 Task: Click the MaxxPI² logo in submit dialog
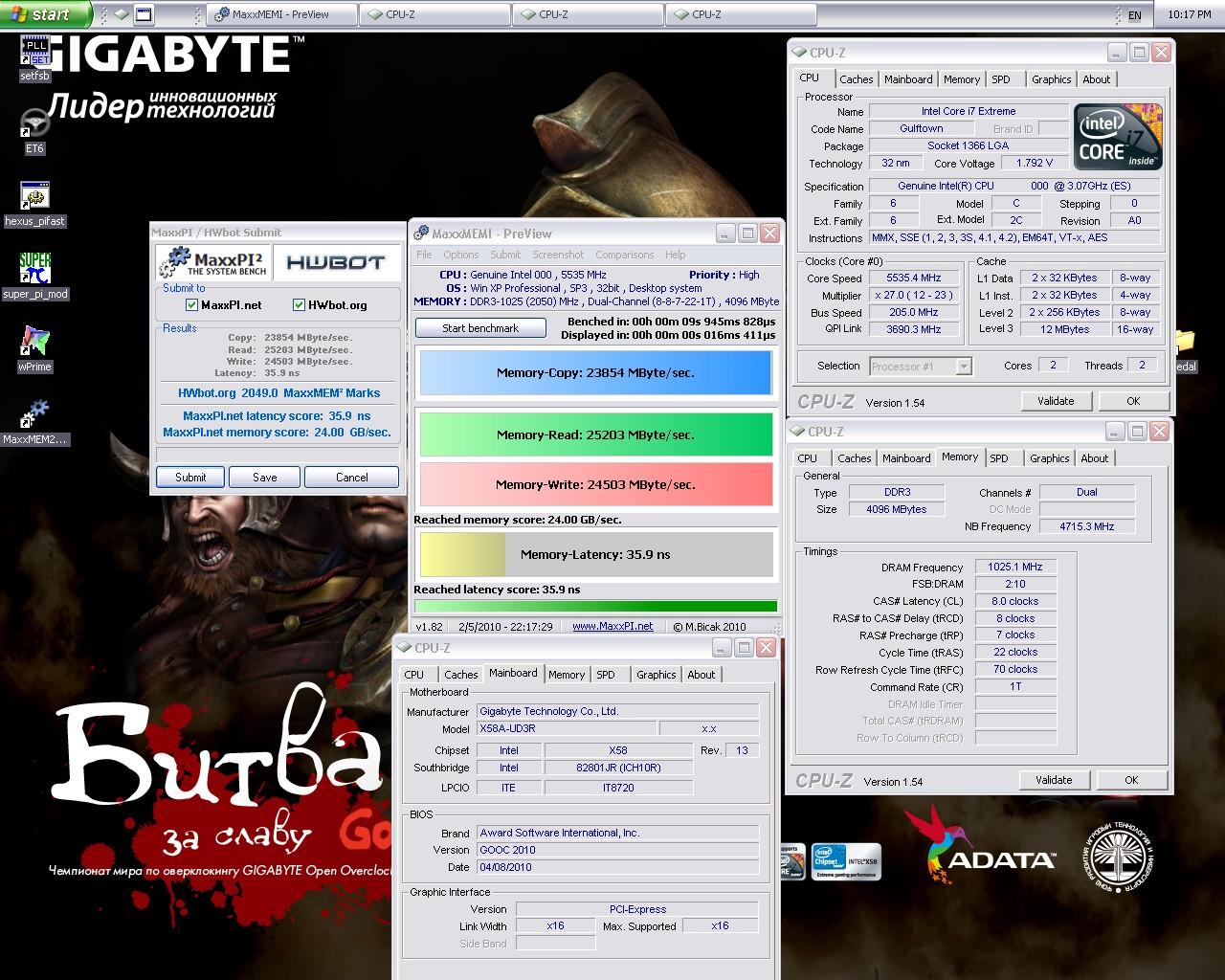point(214,262)
